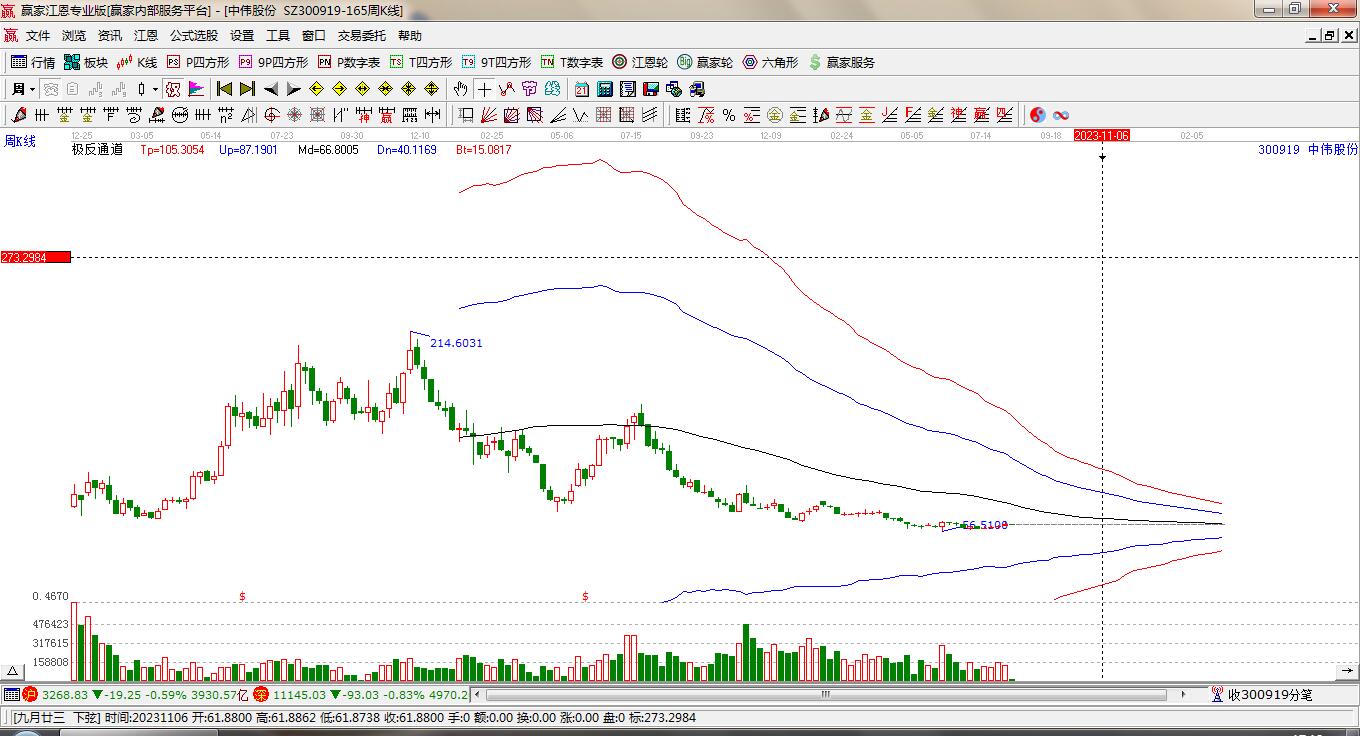The width and height of the screenshot is (1360, 736).
Task: Jump to the first bar
Action: point(224,89)
